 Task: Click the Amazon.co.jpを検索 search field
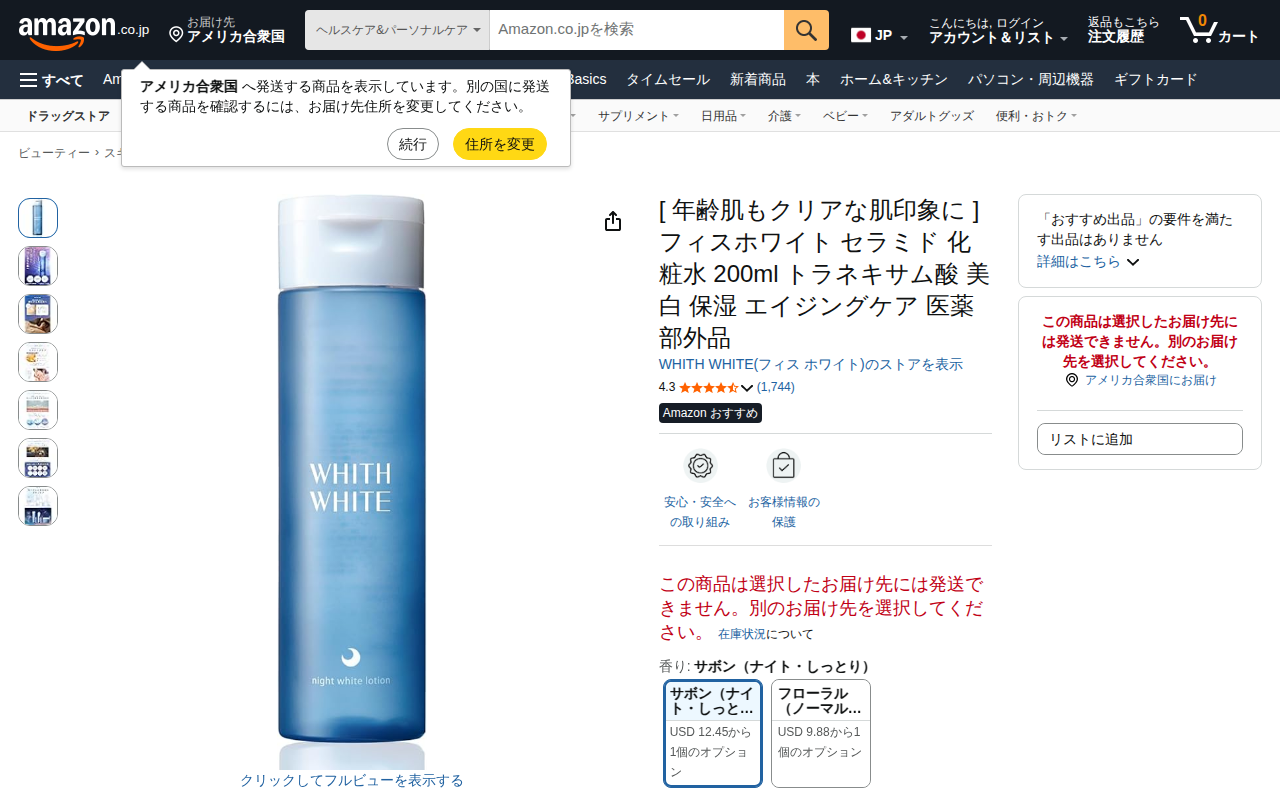point(637,30)
